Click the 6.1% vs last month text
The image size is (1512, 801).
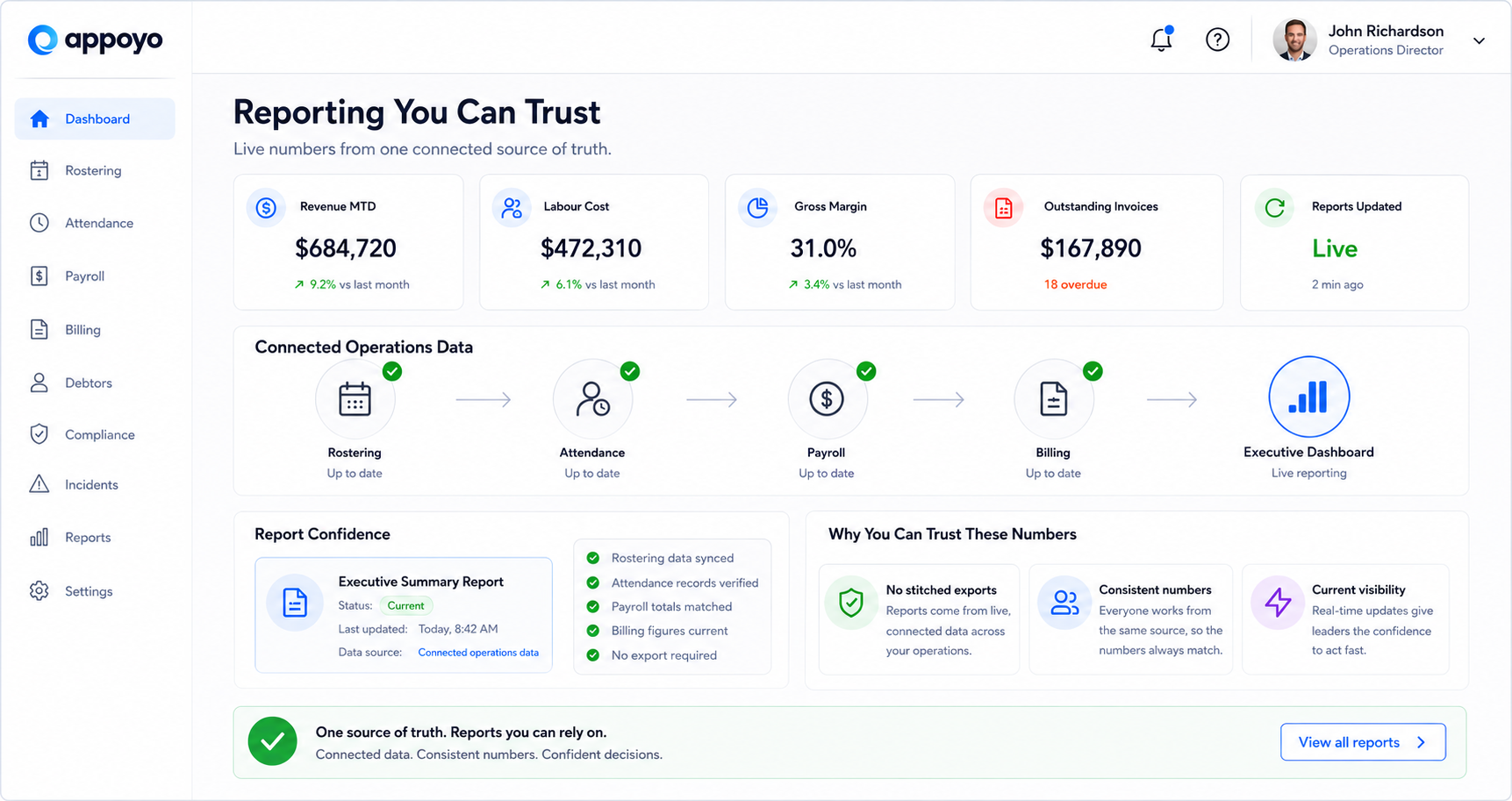(598, 284)
